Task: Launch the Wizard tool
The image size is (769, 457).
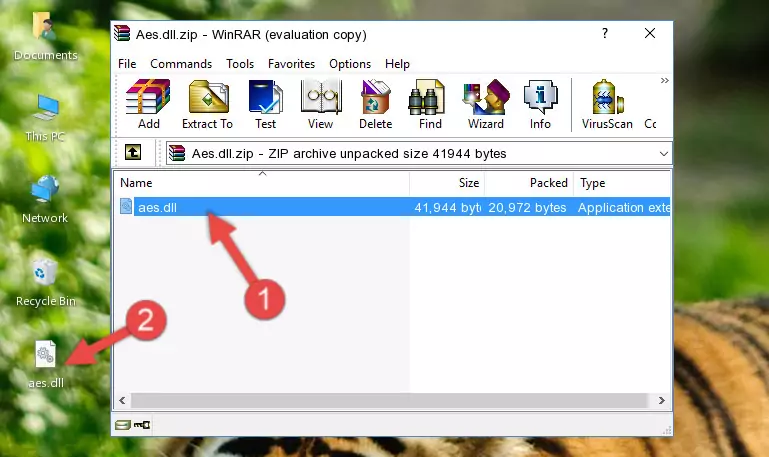Action: point(486,104)
